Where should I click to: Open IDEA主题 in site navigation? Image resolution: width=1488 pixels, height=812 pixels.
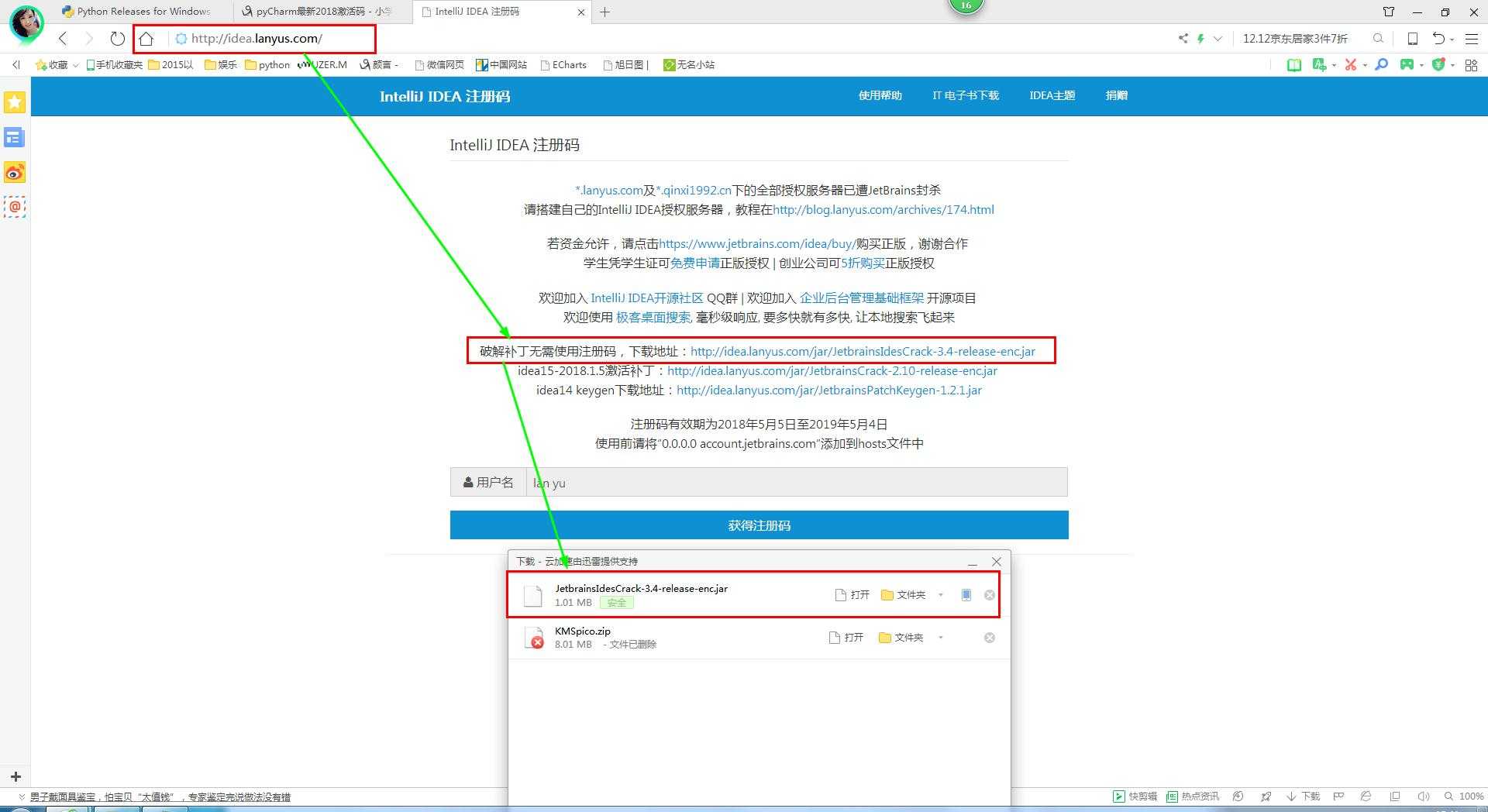[1052, 95]
